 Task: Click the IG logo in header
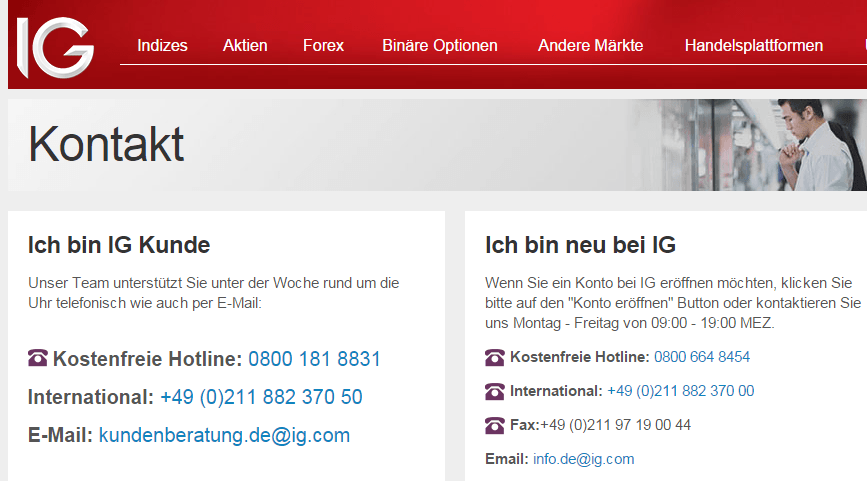(55, 48)
